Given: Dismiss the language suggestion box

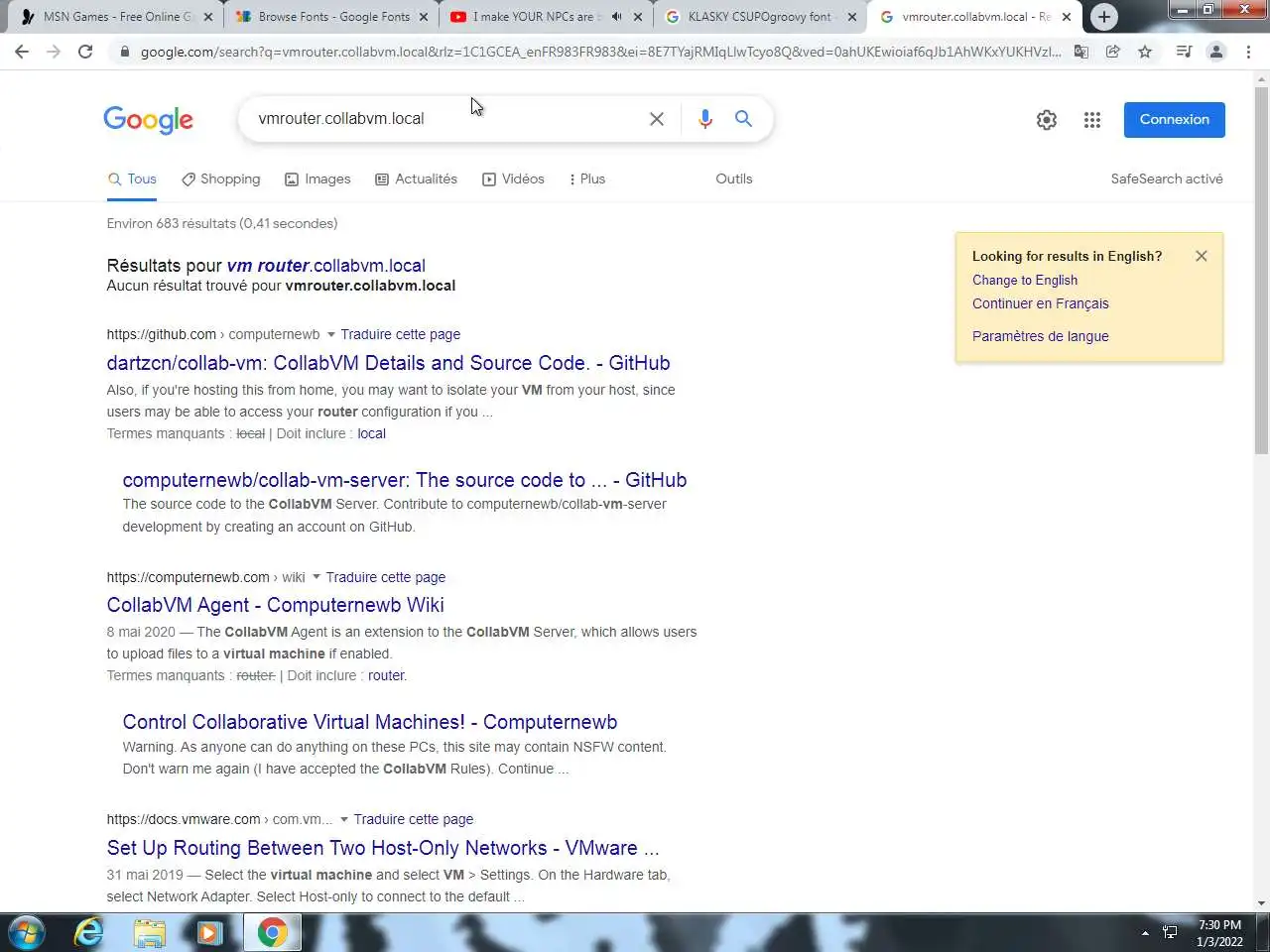Looking at the screenshot, I should (1202, 256).
